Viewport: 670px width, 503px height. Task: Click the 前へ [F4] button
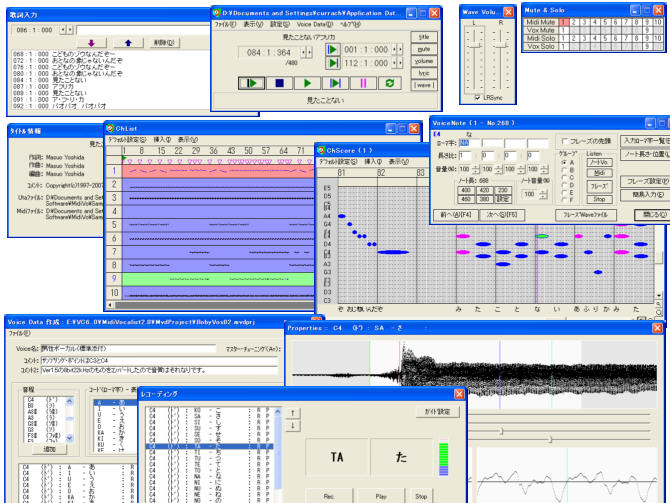(455, 215)
